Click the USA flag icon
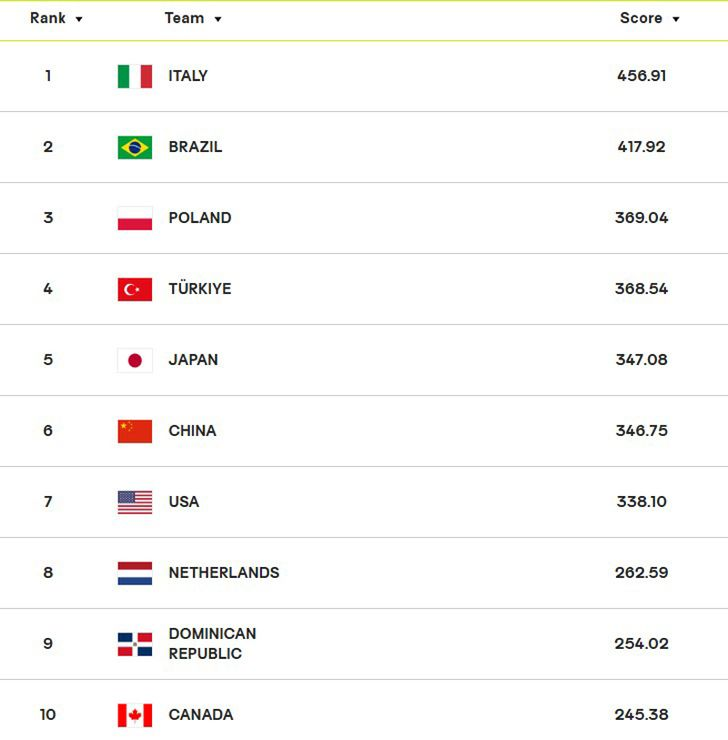 (135, 502)
